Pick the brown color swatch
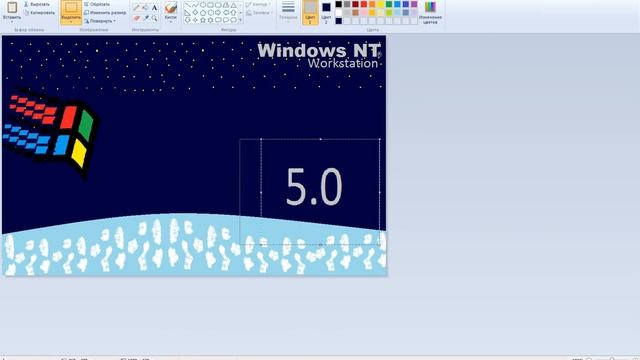 [355, 13]
